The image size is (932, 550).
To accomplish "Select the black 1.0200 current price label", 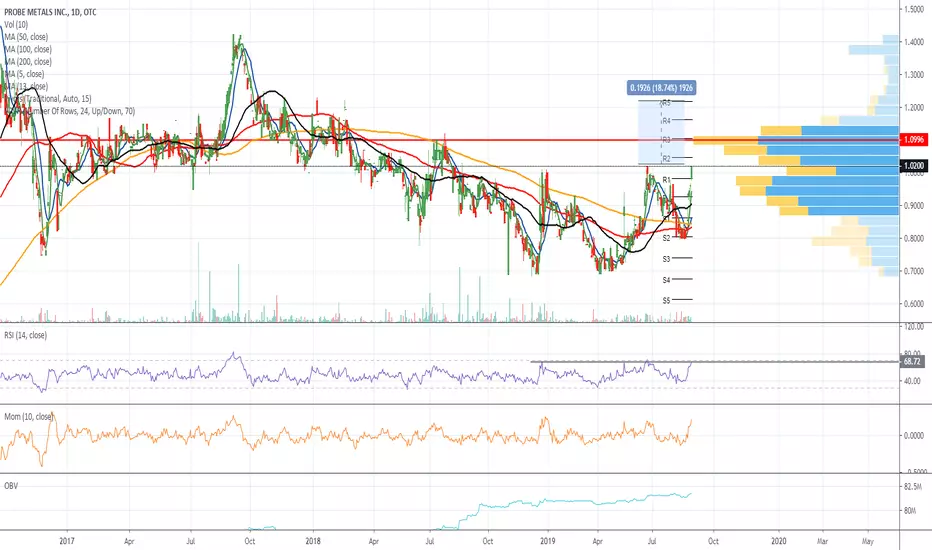I will 914,166.
